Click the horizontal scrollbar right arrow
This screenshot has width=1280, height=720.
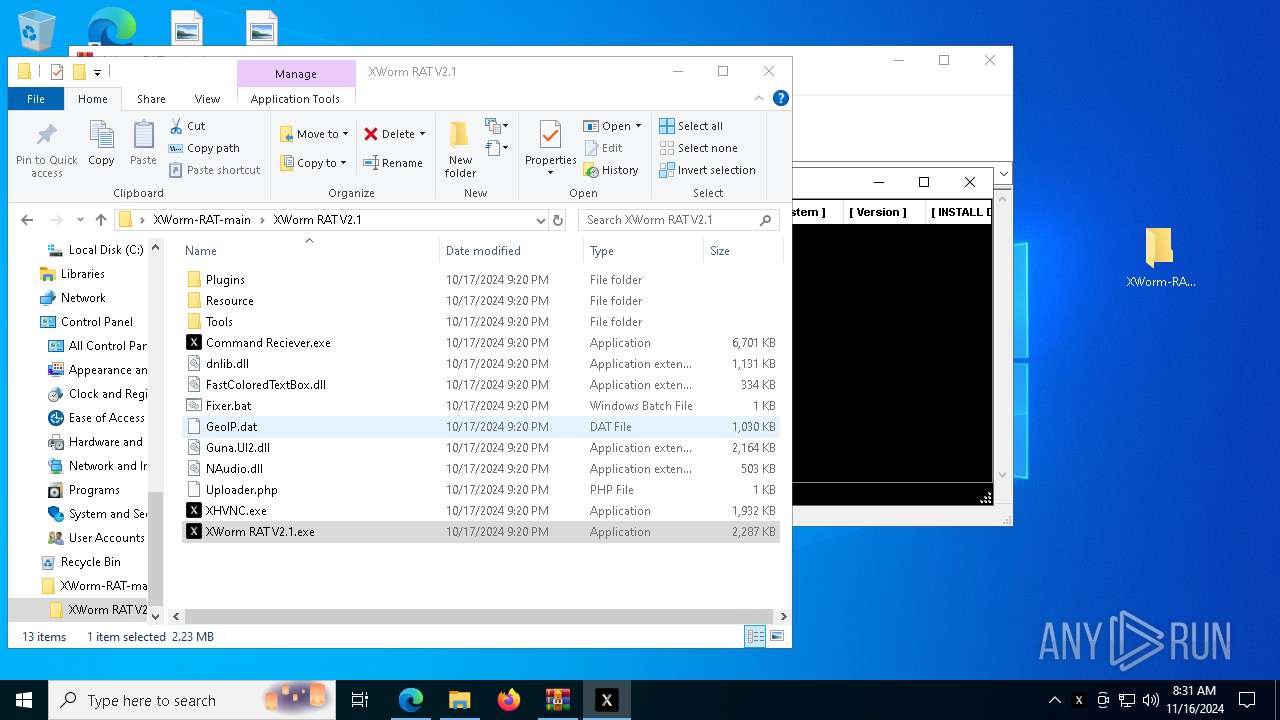[x=783, y=617]
